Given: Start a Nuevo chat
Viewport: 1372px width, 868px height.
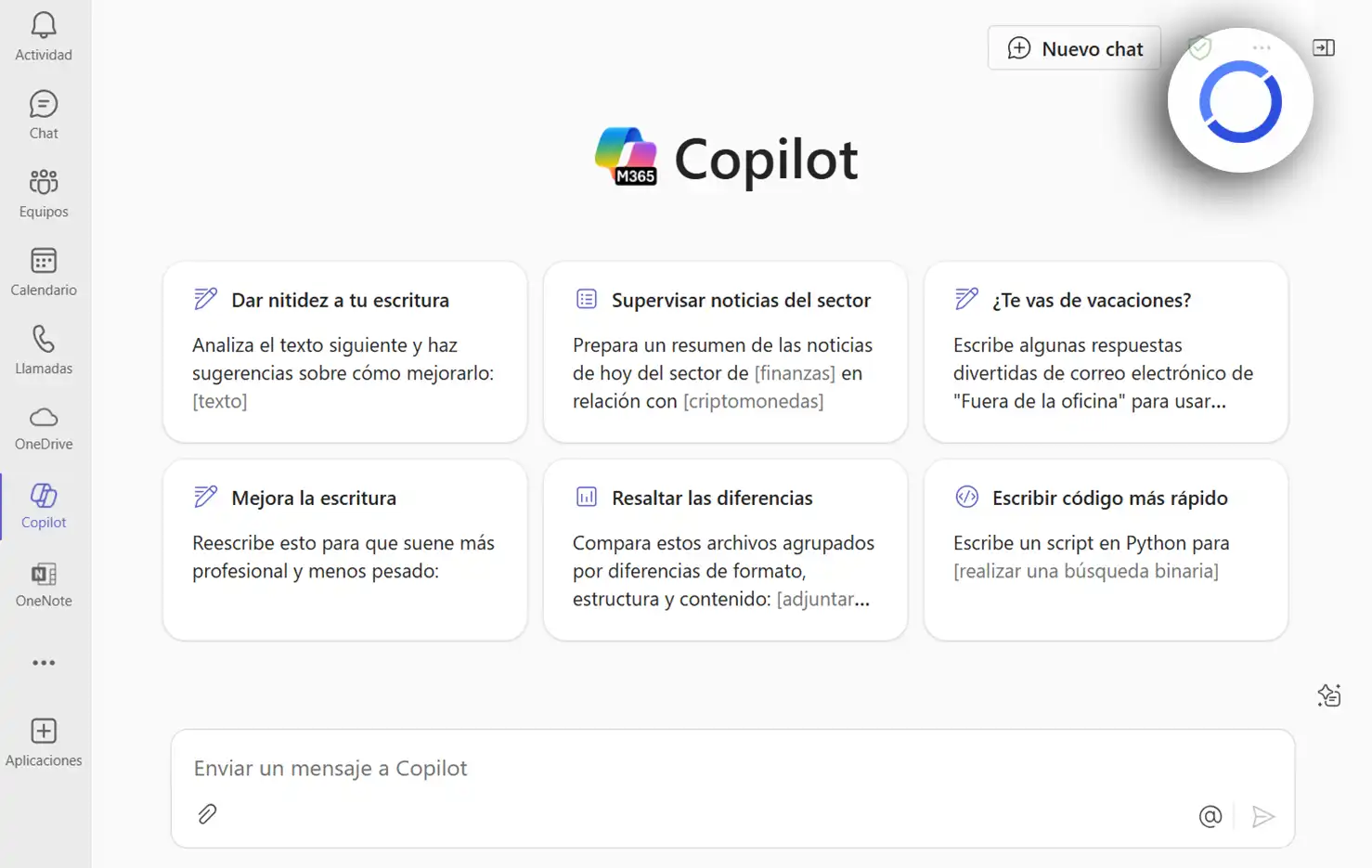Looking at the screenshot, I should tap(1074, 48).
